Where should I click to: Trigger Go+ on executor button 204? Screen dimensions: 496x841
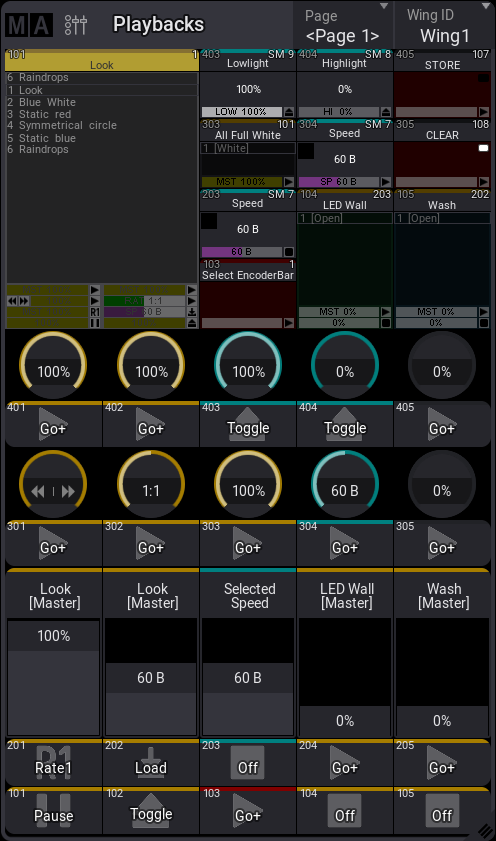pyautogui.click(x=345, y=763)
